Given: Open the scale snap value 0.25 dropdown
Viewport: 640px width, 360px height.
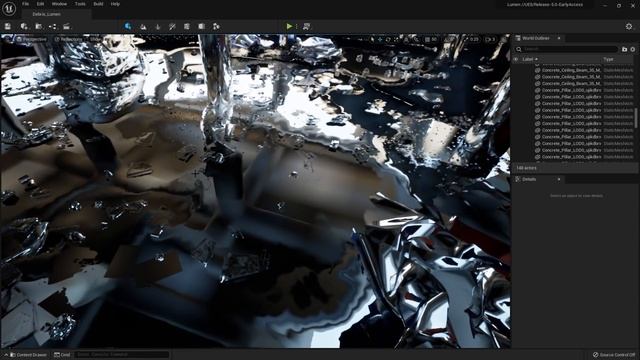Looking at the screenshot, I should pos(473,40).
